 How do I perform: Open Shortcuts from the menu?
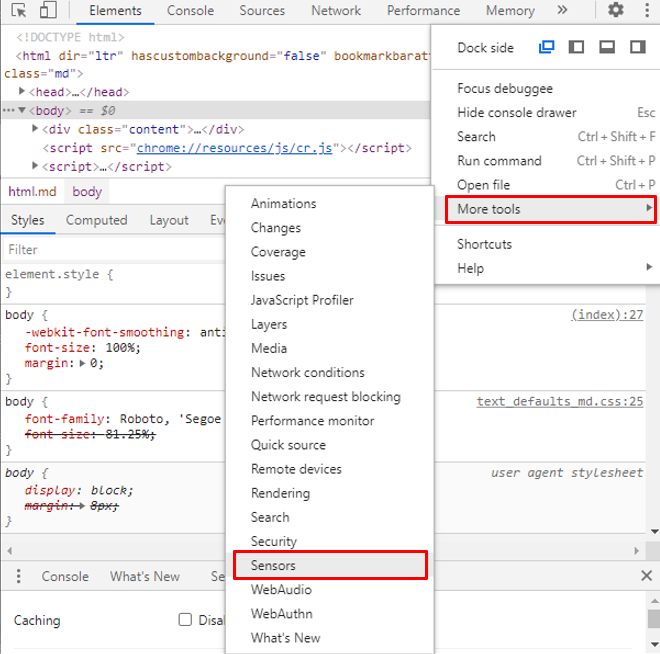click(546, 244)
